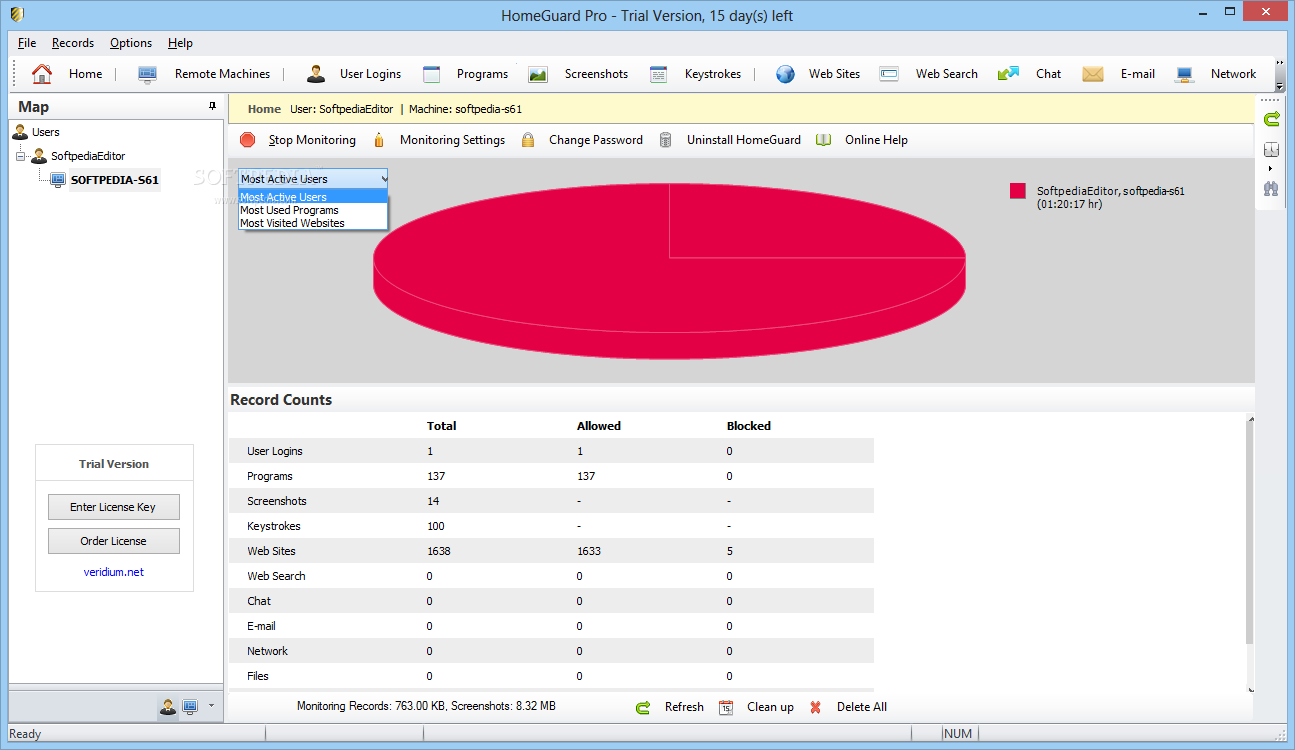Open the E-mail envelope icon
This screenshot has width=1295, height=750.
(x=1092, y=74)
